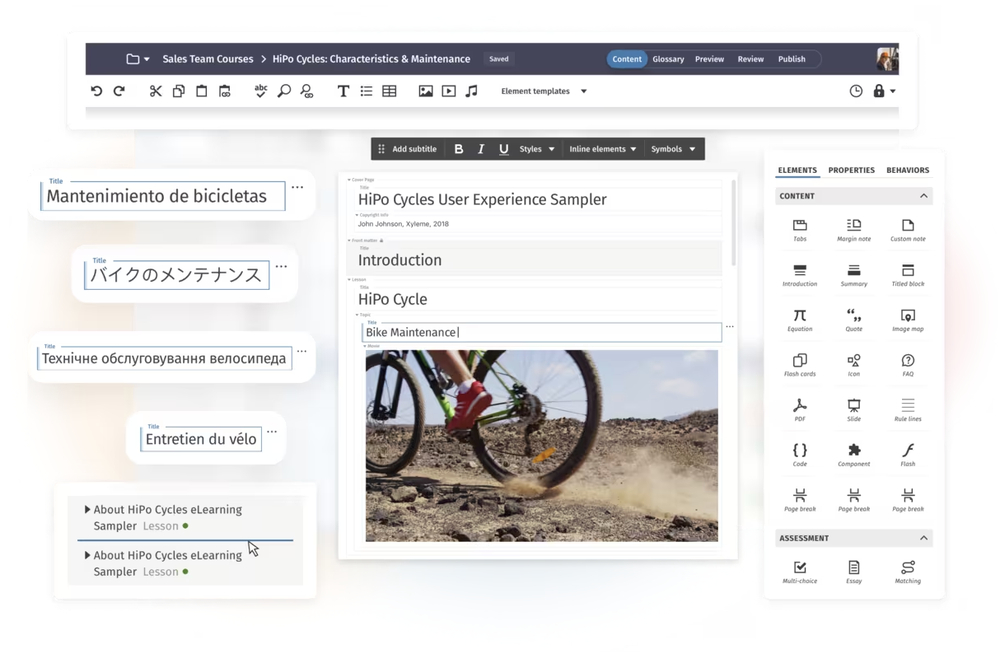
Task: Click the Preview button
Action: point(709,59)
